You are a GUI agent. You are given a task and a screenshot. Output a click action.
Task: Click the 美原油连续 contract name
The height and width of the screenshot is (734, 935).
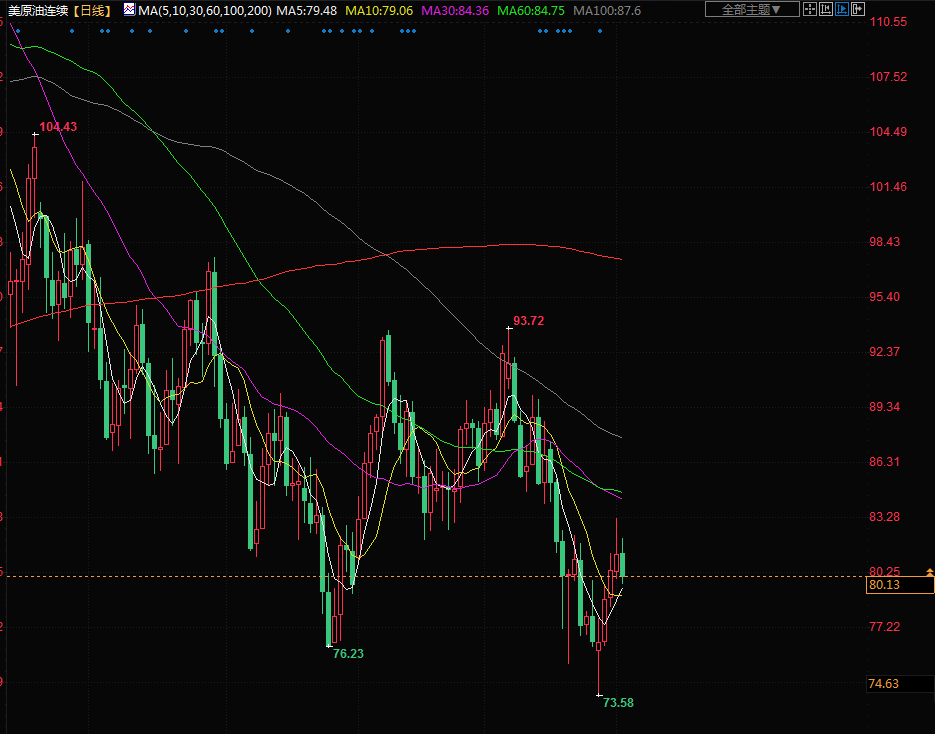(37, 10)
